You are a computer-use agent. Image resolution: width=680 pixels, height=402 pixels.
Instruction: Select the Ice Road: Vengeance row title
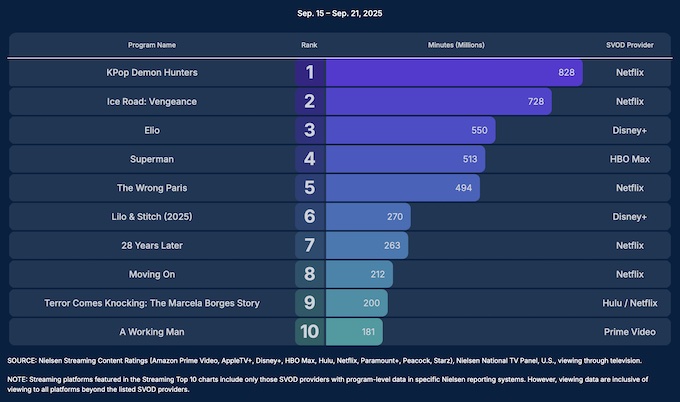[152, 102]
